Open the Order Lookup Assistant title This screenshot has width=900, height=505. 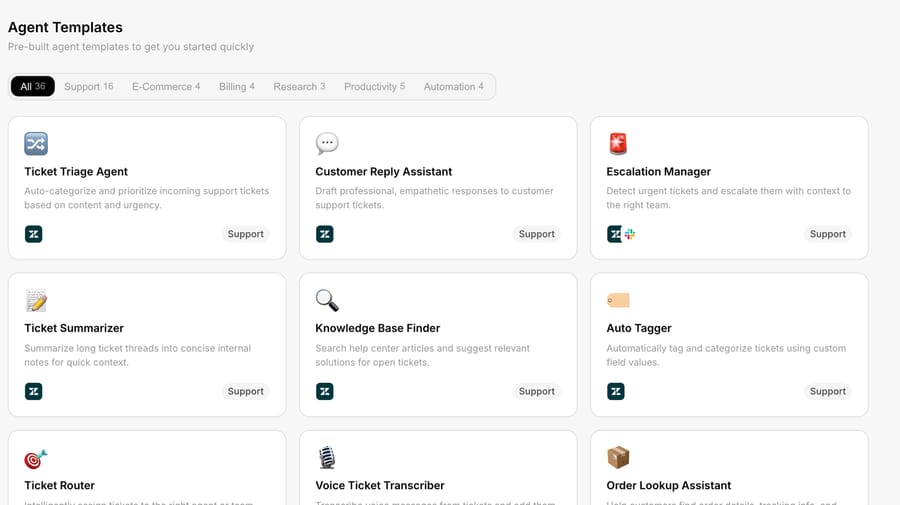click(669, 485)
